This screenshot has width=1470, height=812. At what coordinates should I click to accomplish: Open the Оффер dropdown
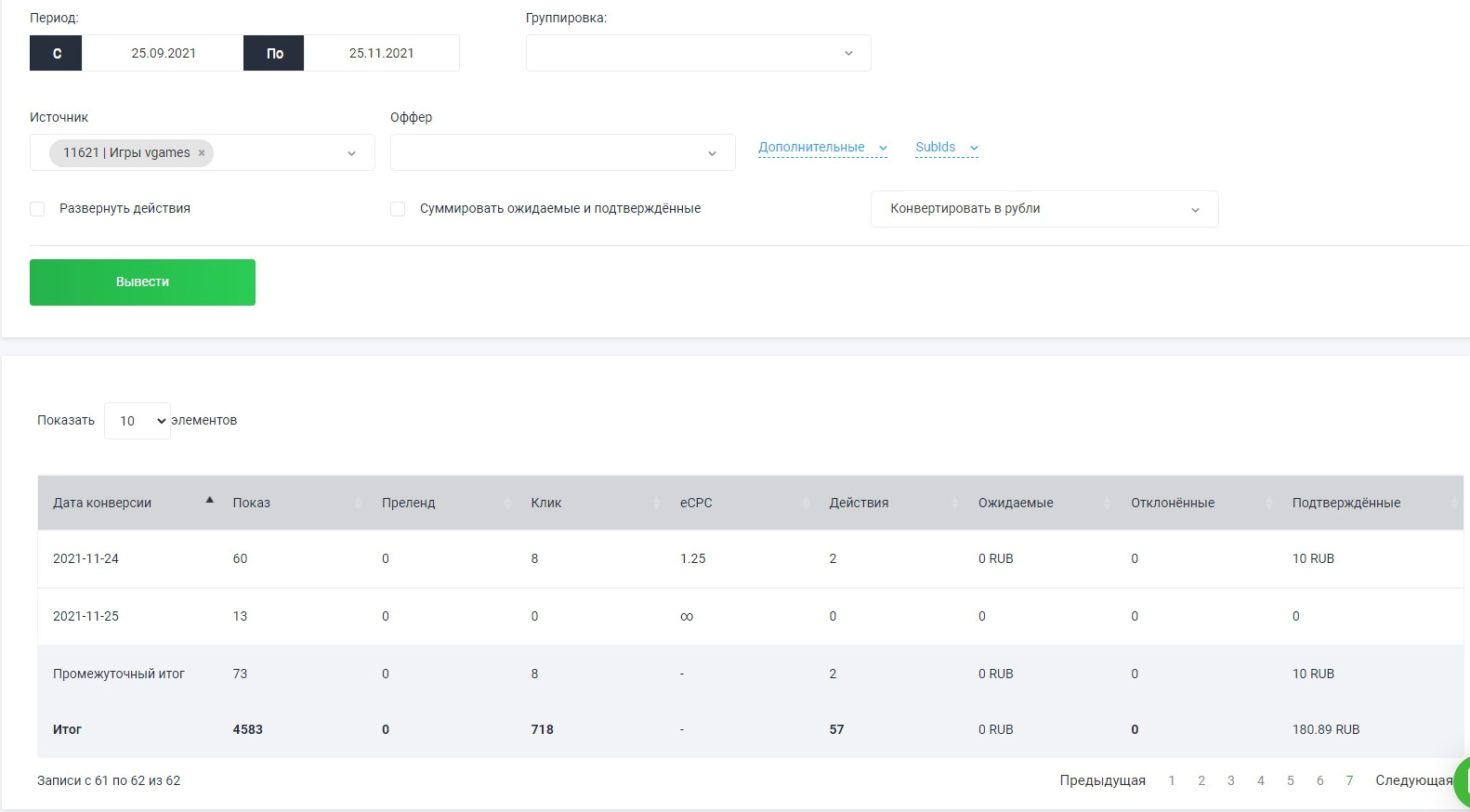point(562,152)
